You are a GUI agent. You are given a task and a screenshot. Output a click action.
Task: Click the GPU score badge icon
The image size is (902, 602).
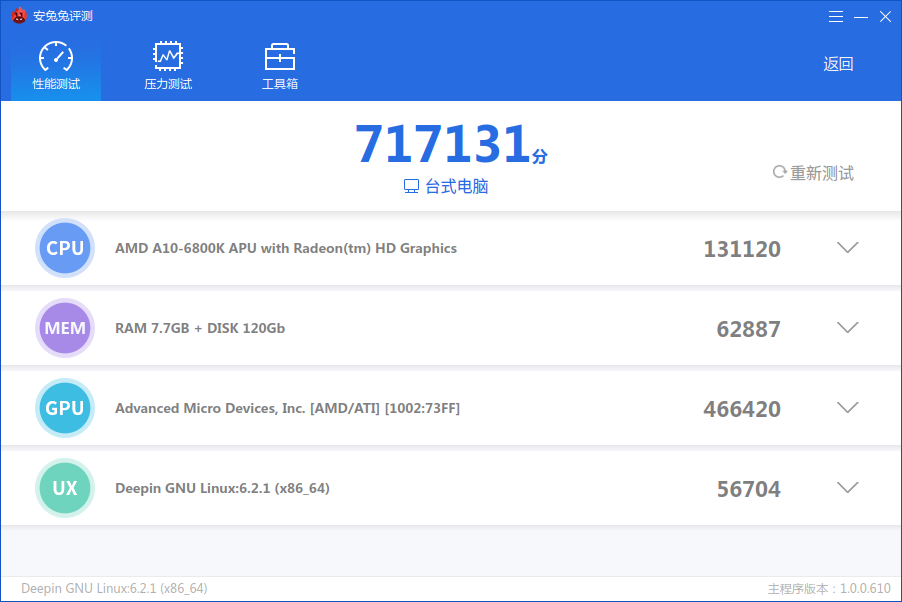tap(64, 407)
